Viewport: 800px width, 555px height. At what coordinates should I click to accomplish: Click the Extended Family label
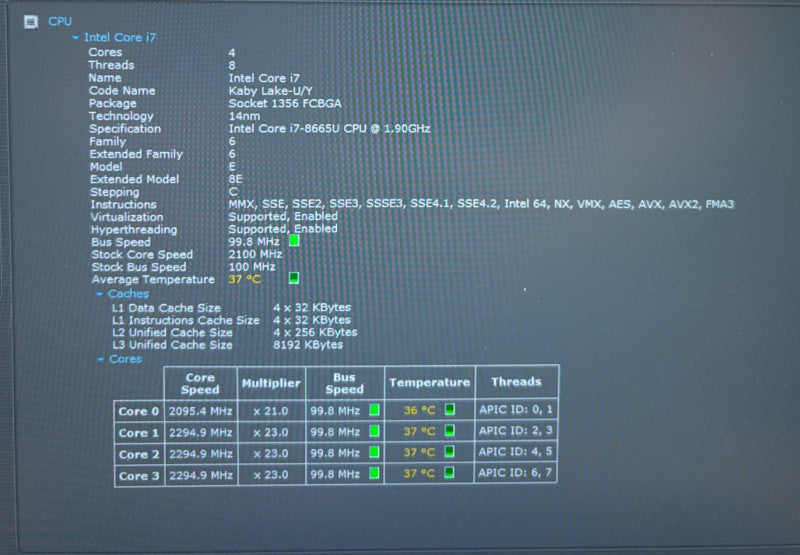coord(136,154)
